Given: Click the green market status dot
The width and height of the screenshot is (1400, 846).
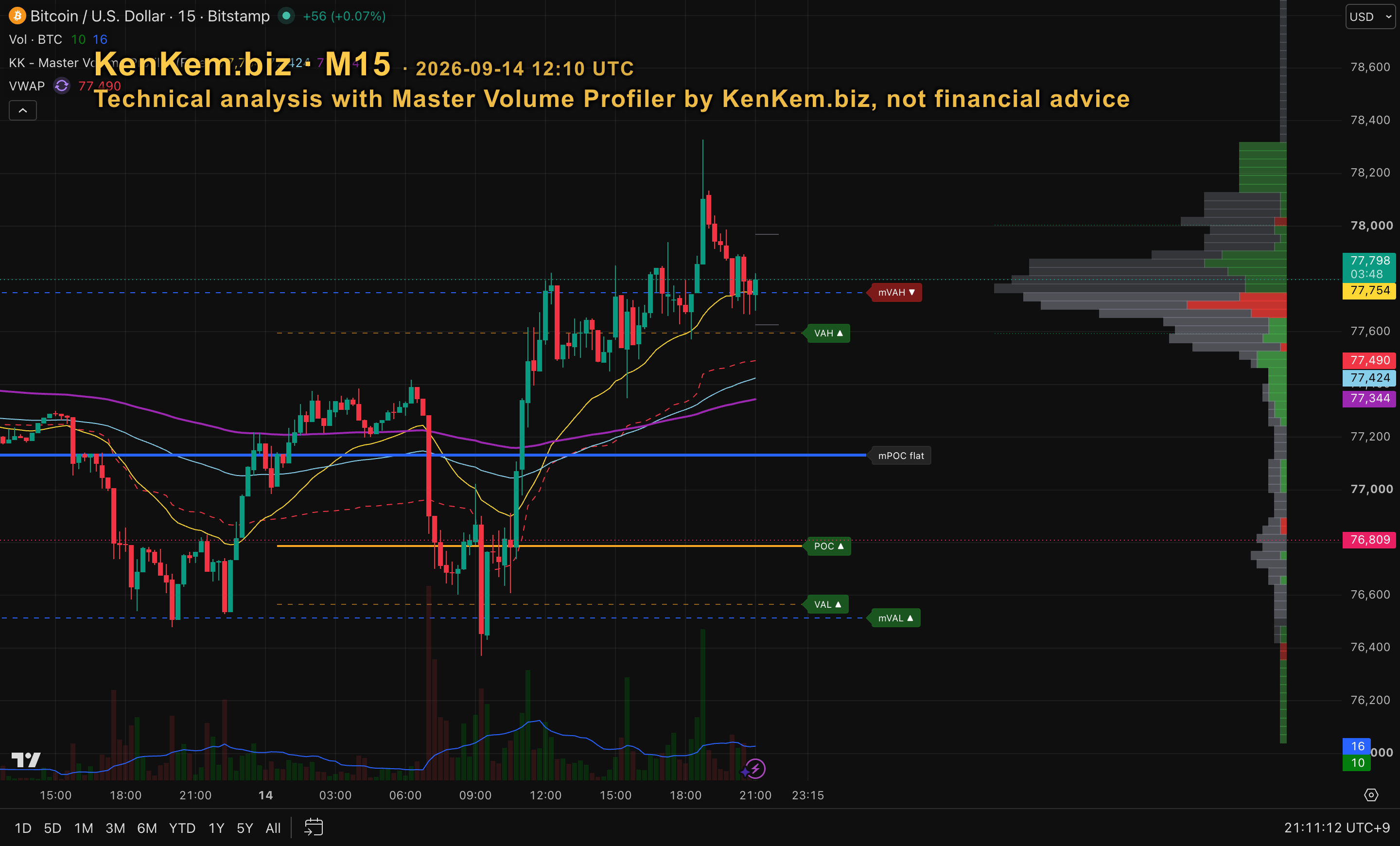Looking at the screenshot, I should pyautogui.click(x=287, y=16).
